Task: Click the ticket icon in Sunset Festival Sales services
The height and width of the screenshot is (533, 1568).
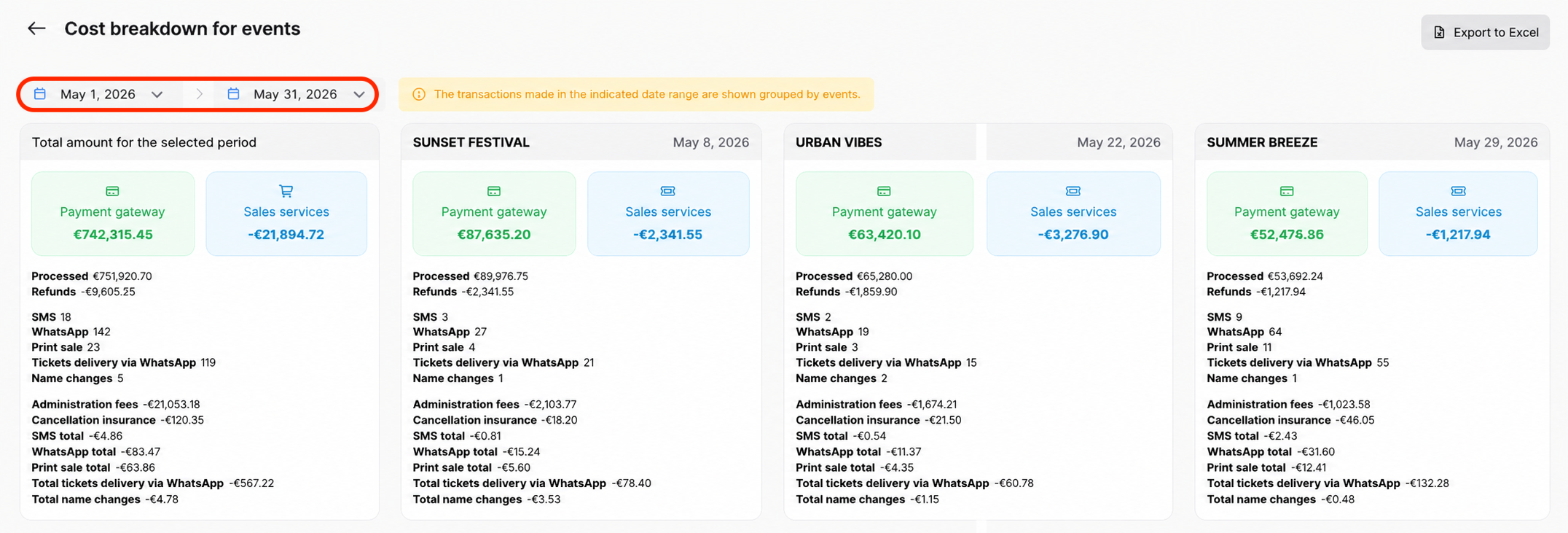Action: point(668,191)
